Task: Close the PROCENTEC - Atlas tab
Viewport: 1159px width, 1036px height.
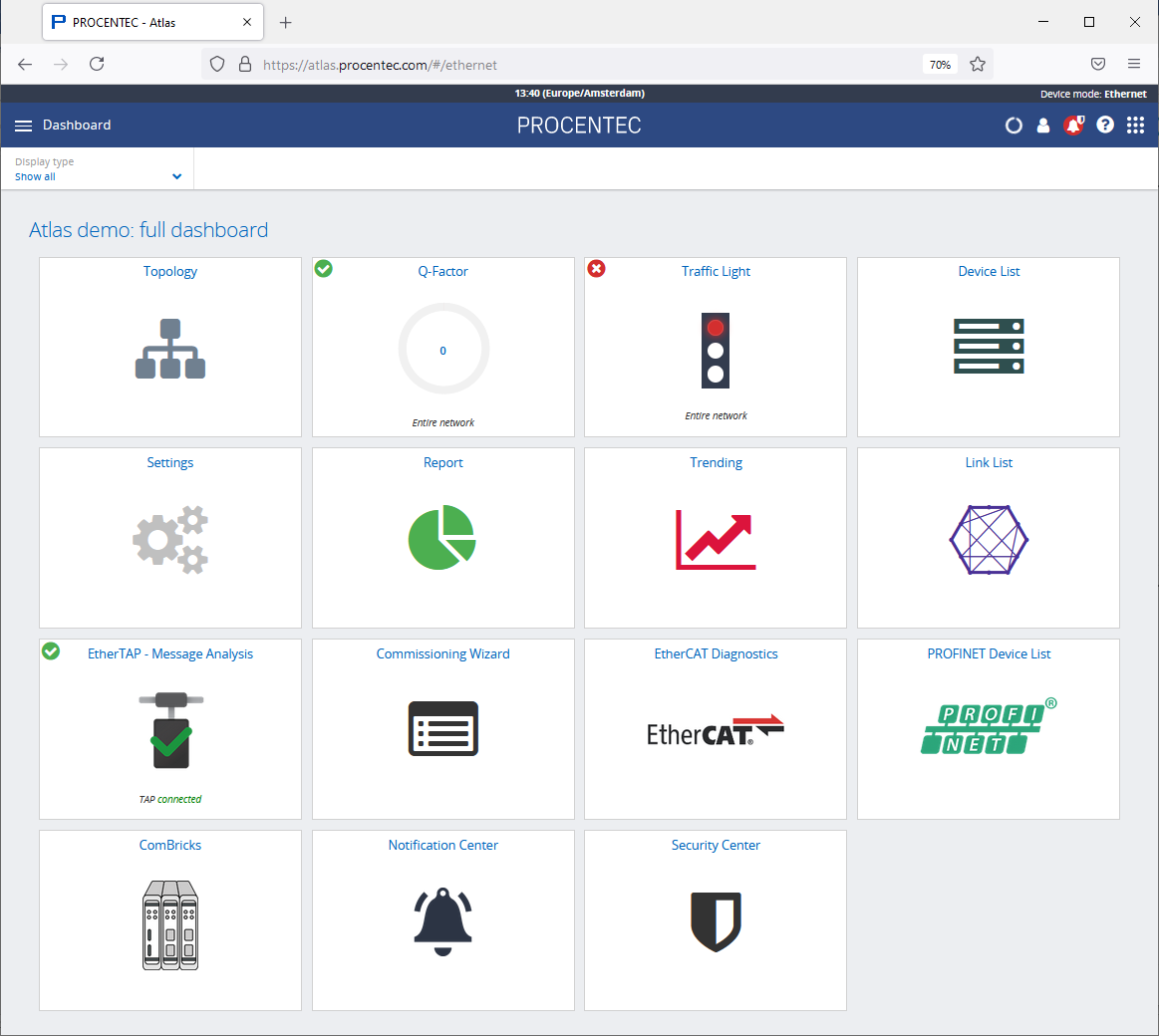Action: (247, 22)
